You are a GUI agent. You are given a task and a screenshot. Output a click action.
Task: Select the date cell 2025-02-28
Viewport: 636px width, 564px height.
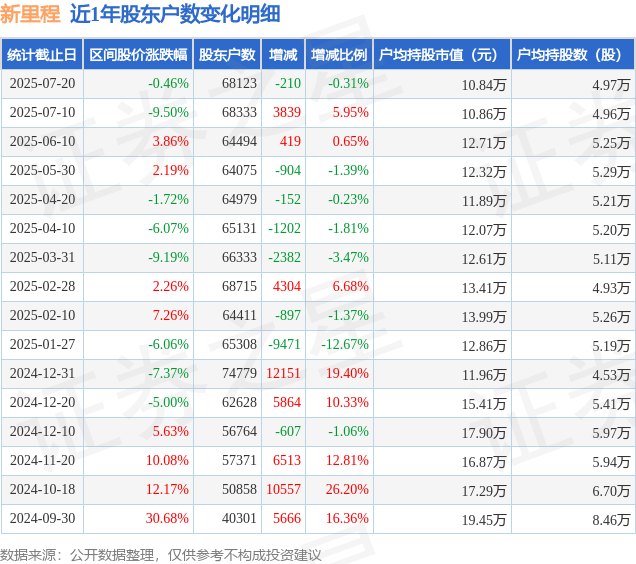[43, 286]
